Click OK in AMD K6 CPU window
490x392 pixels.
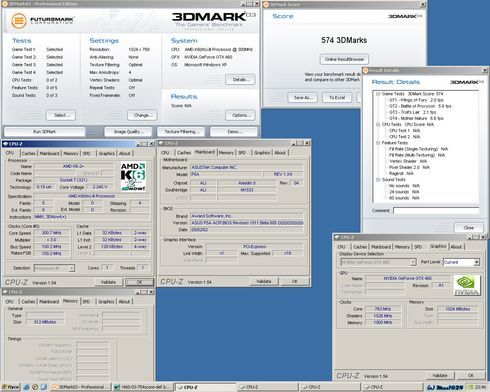click(x=140, y=282)
